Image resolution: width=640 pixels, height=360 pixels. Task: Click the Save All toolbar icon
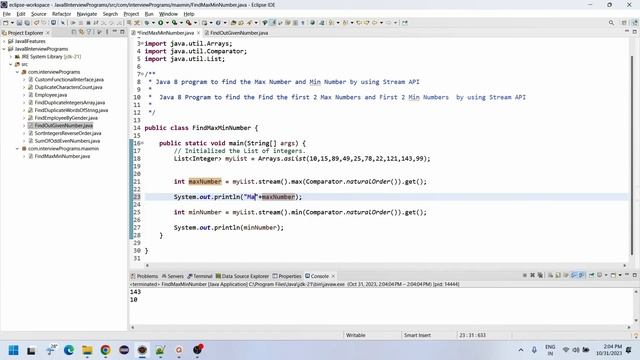(27, 23)
